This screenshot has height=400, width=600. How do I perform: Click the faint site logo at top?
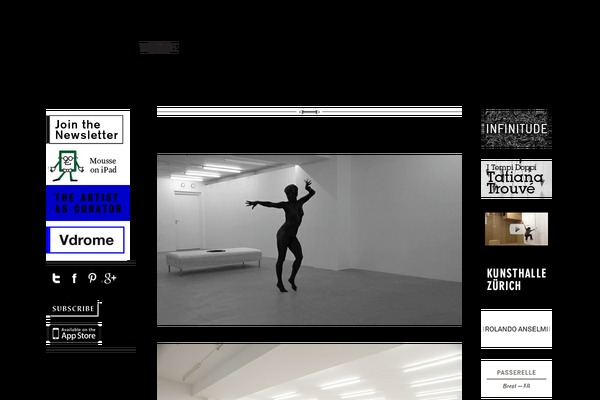(x=159, y=47)
